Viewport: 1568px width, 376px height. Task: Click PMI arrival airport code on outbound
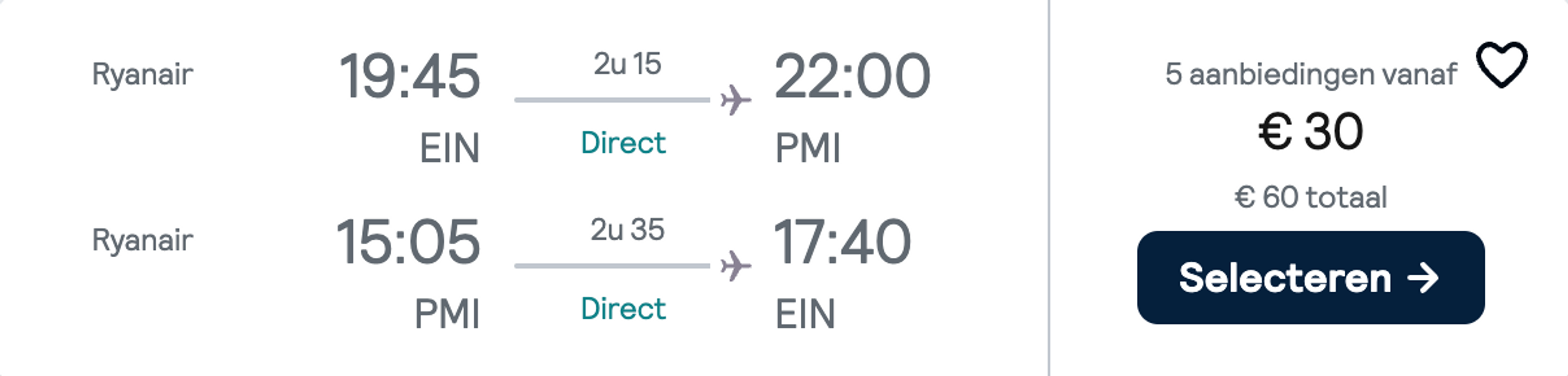pos(808,148)
